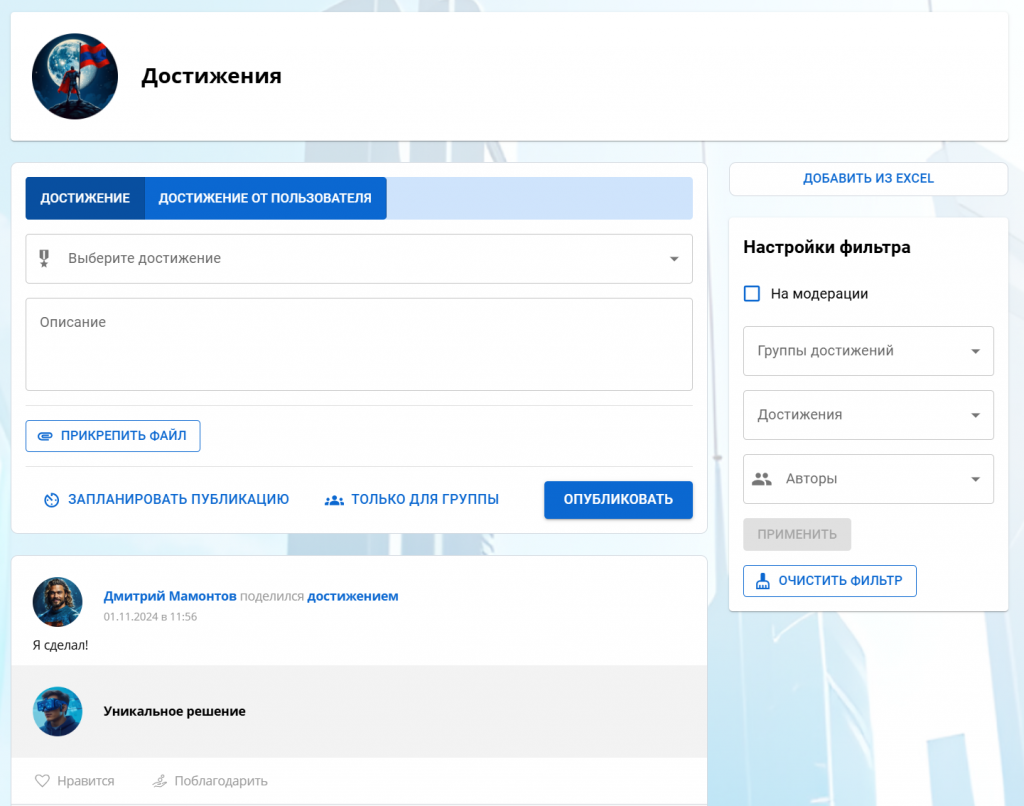The width and height of the screenshot is (1024, 806).
Task: Click the clock icon for scheduled publication
Action: pyautogui.click(x=52, y=500)
